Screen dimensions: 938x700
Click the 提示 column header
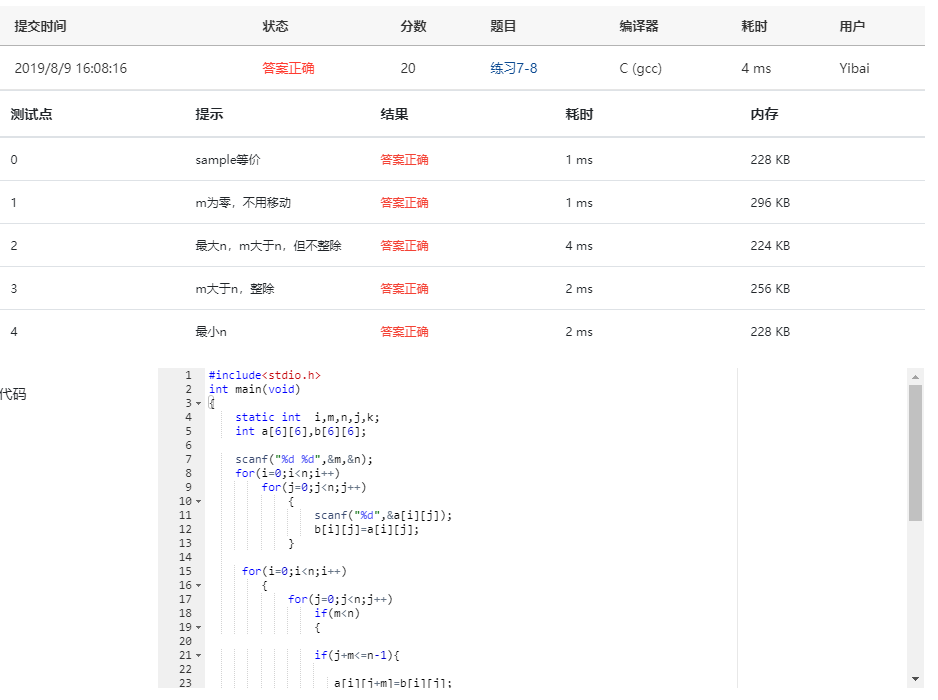coord(209,114)
